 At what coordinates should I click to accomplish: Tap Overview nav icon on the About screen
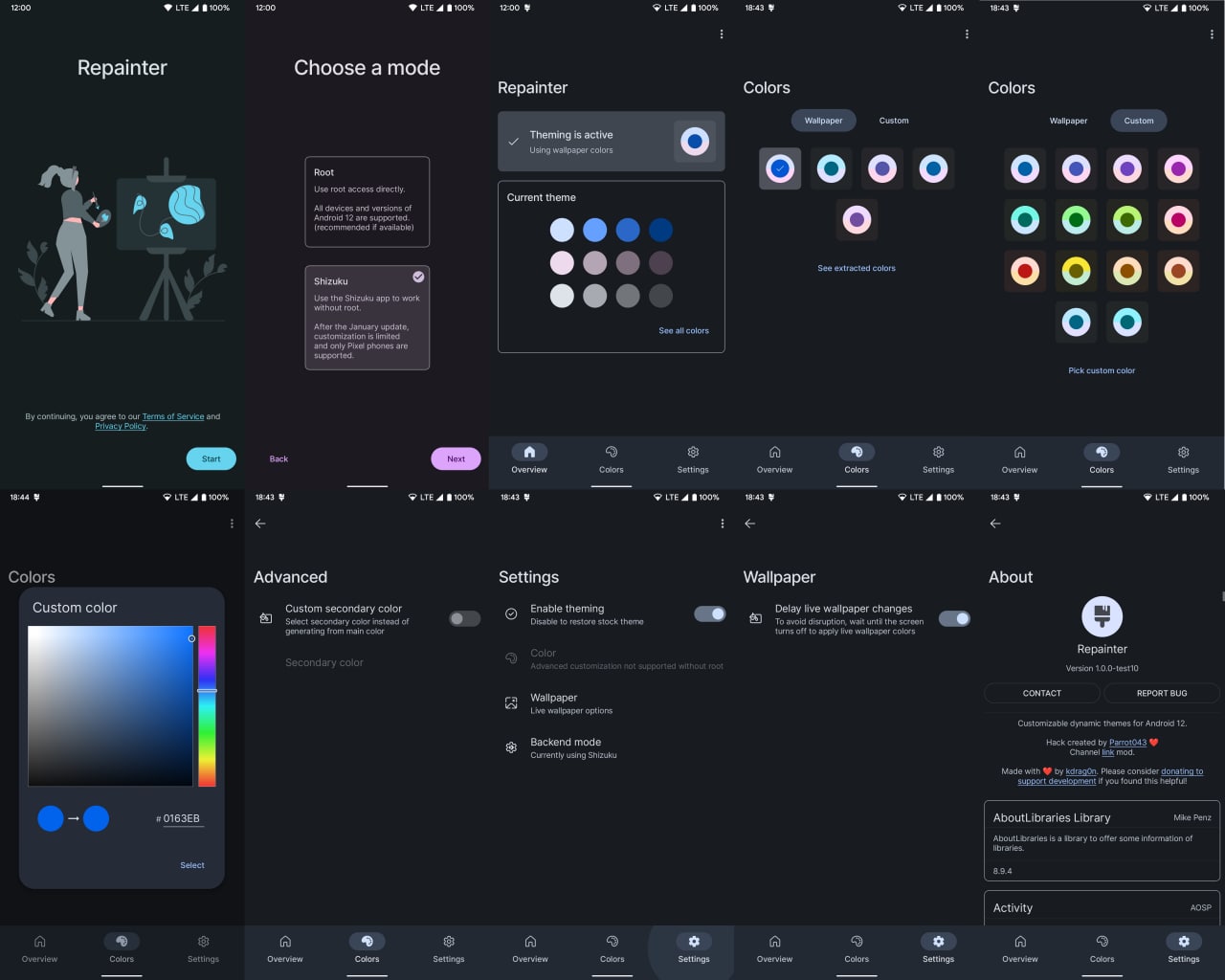1020,942
